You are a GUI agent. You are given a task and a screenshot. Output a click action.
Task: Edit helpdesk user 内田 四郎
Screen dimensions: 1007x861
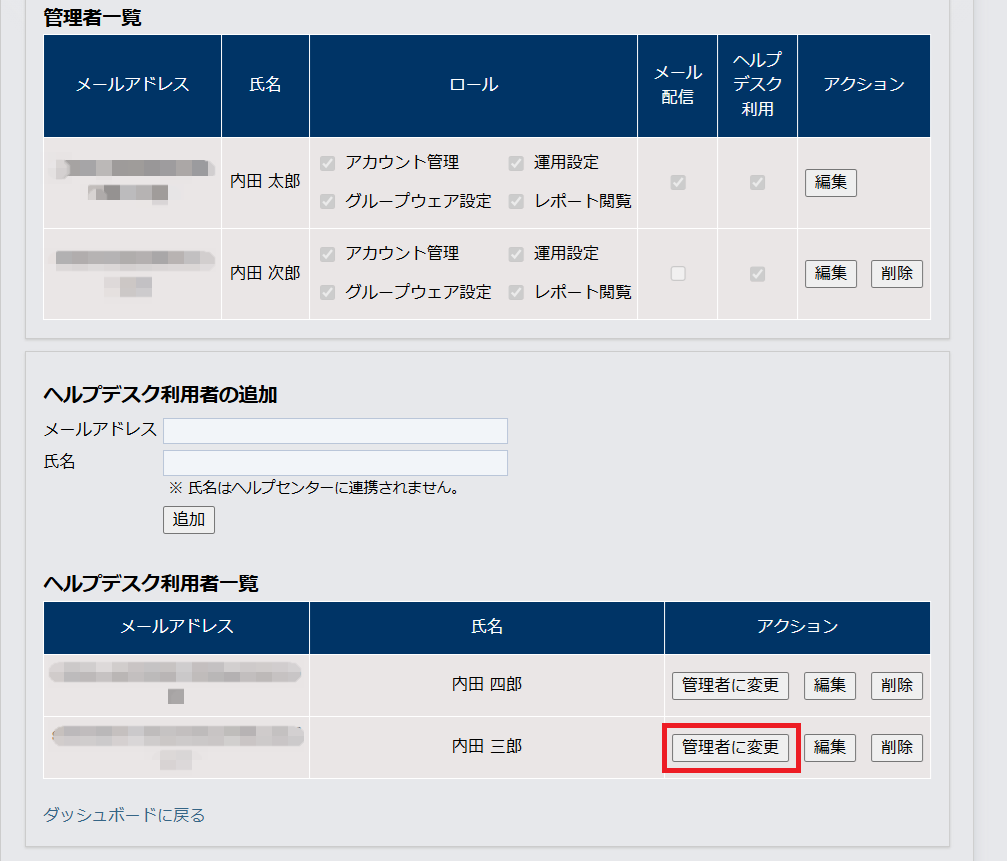pos(830,685)
